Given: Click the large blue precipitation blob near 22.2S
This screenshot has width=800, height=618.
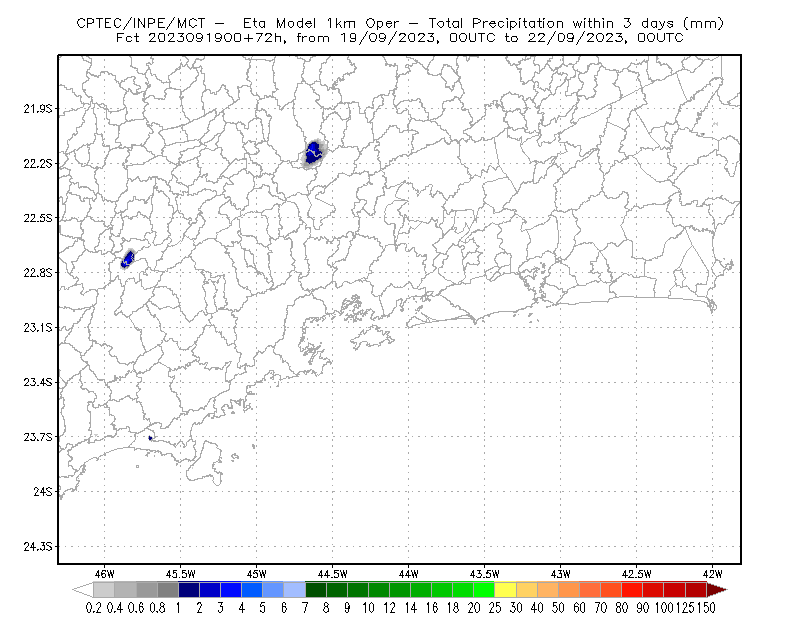Looking at the screenshot, I should (314, 153).
